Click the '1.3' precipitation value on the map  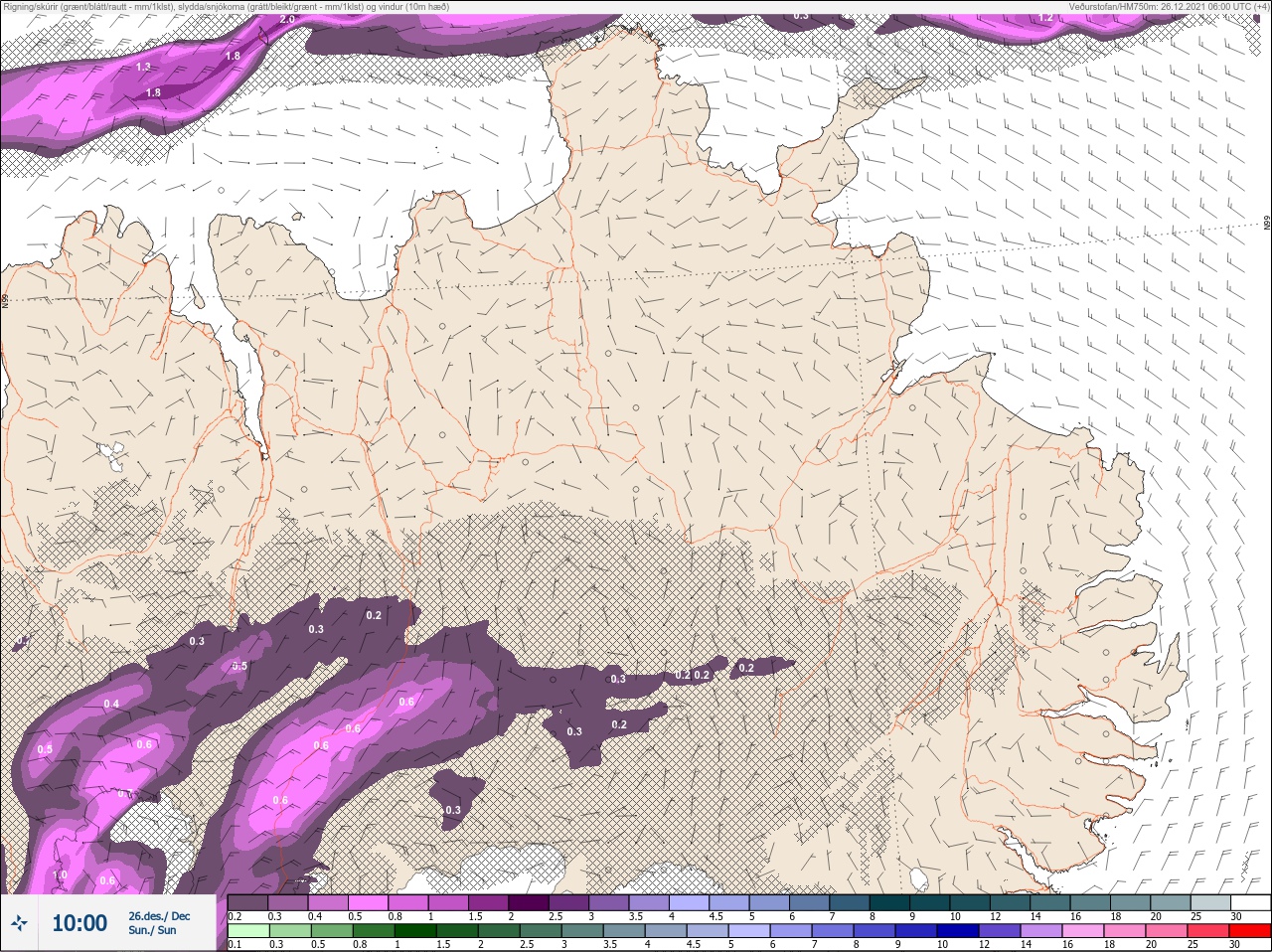143,67
